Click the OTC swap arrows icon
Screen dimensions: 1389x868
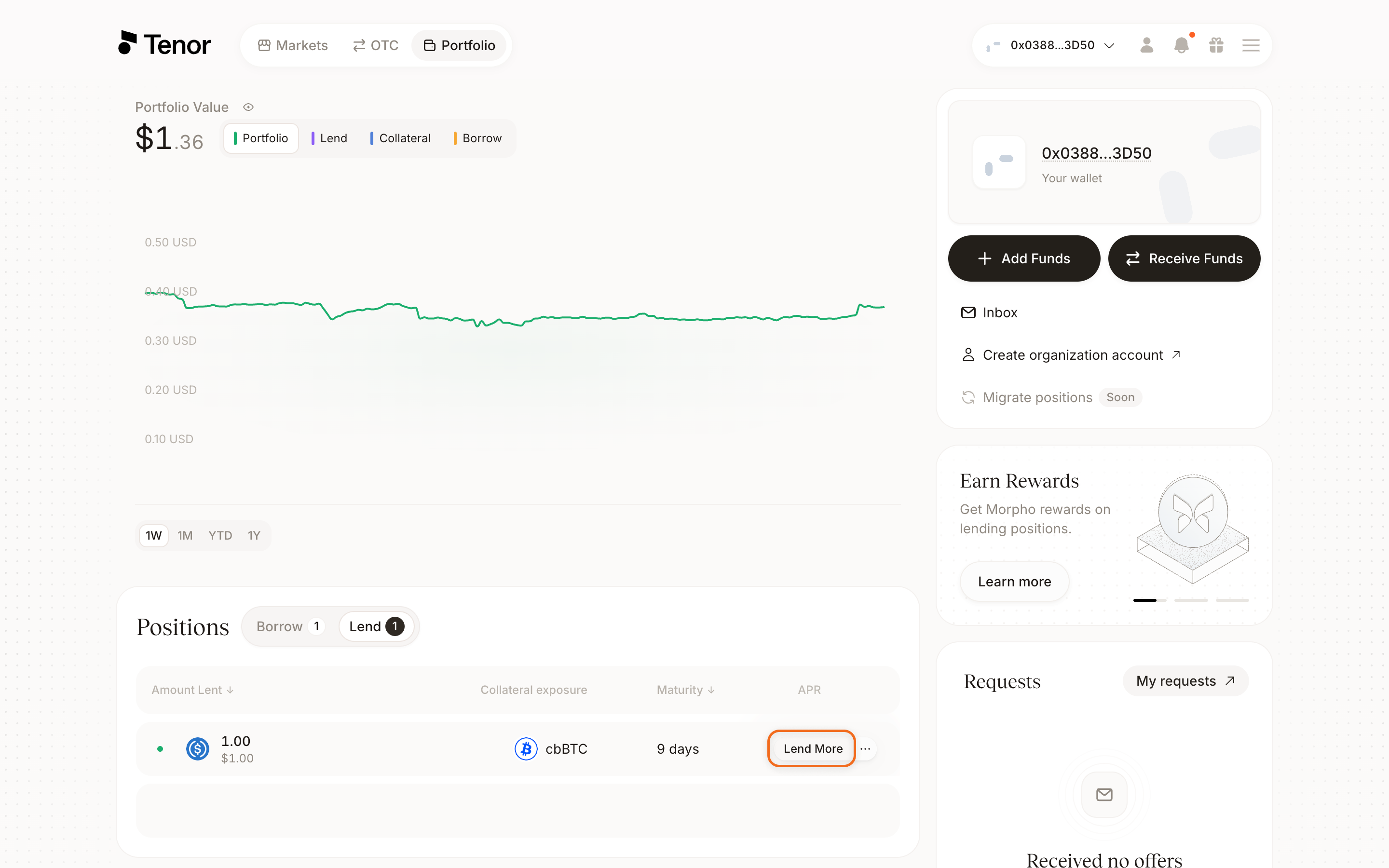[359, 45]
